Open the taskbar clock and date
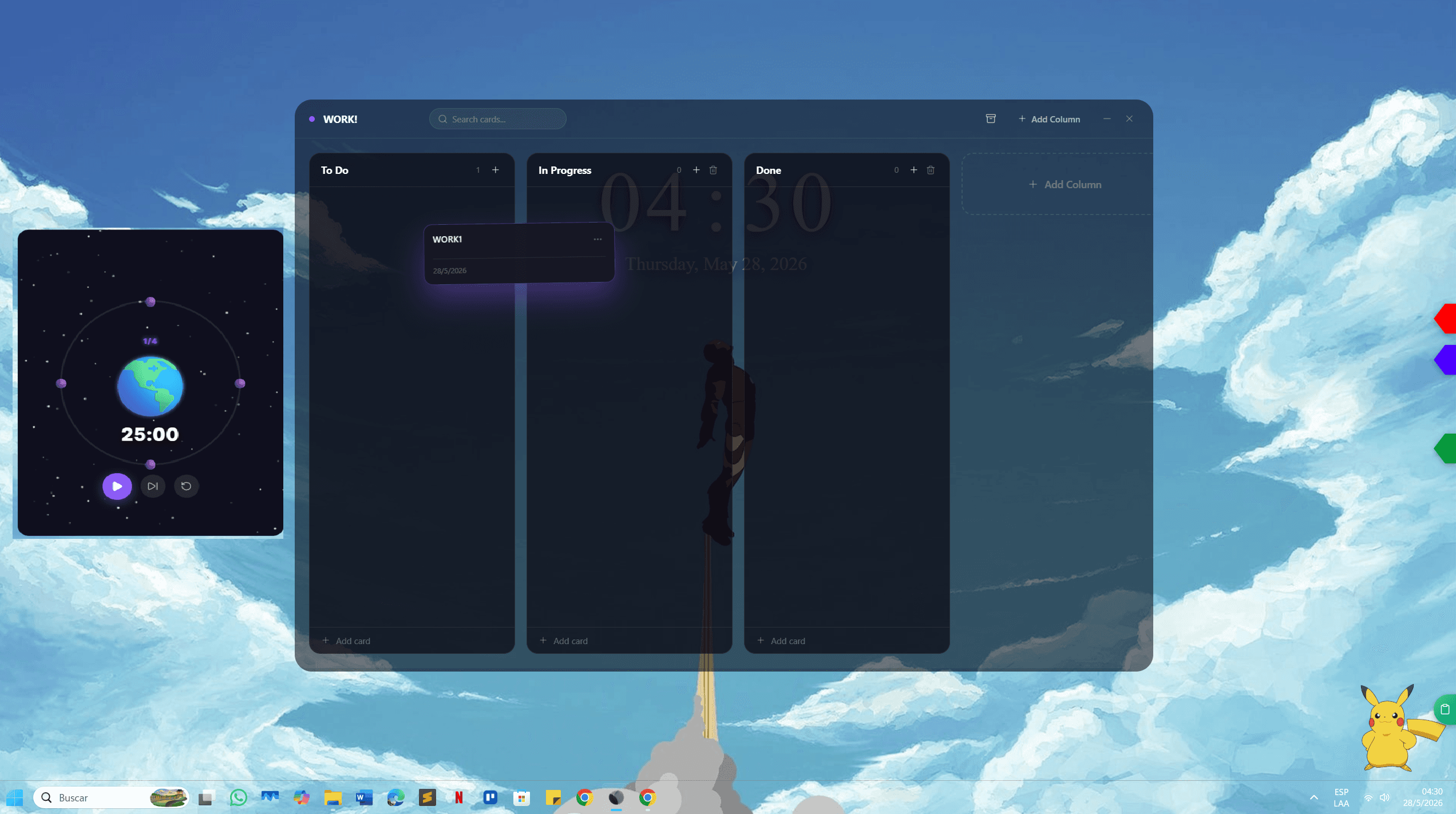This screenshot has width=1456, height=814. 1422,797
